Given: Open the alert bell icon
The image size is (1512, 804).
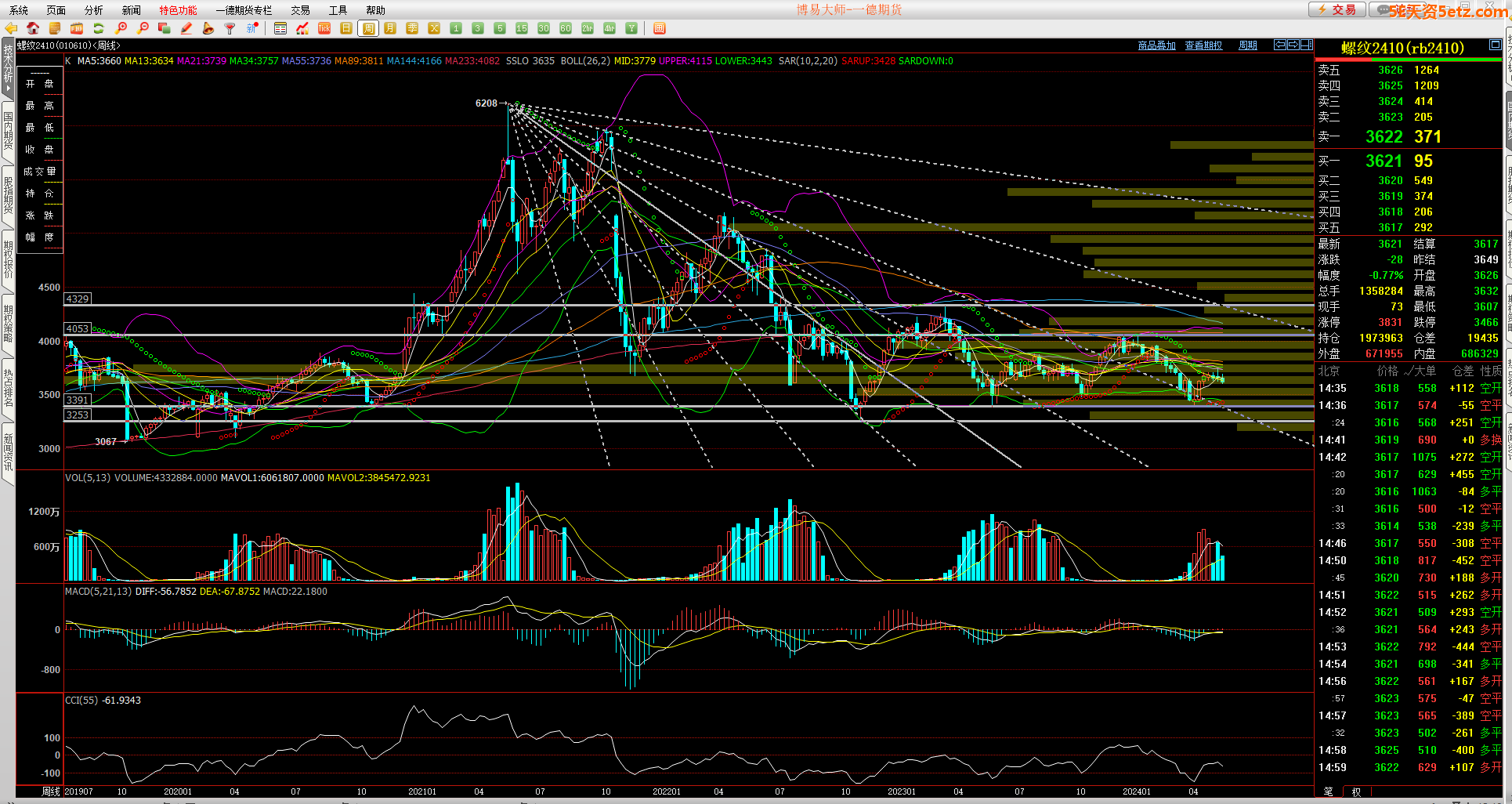Looking at the screenshot, I should [208, 28].
